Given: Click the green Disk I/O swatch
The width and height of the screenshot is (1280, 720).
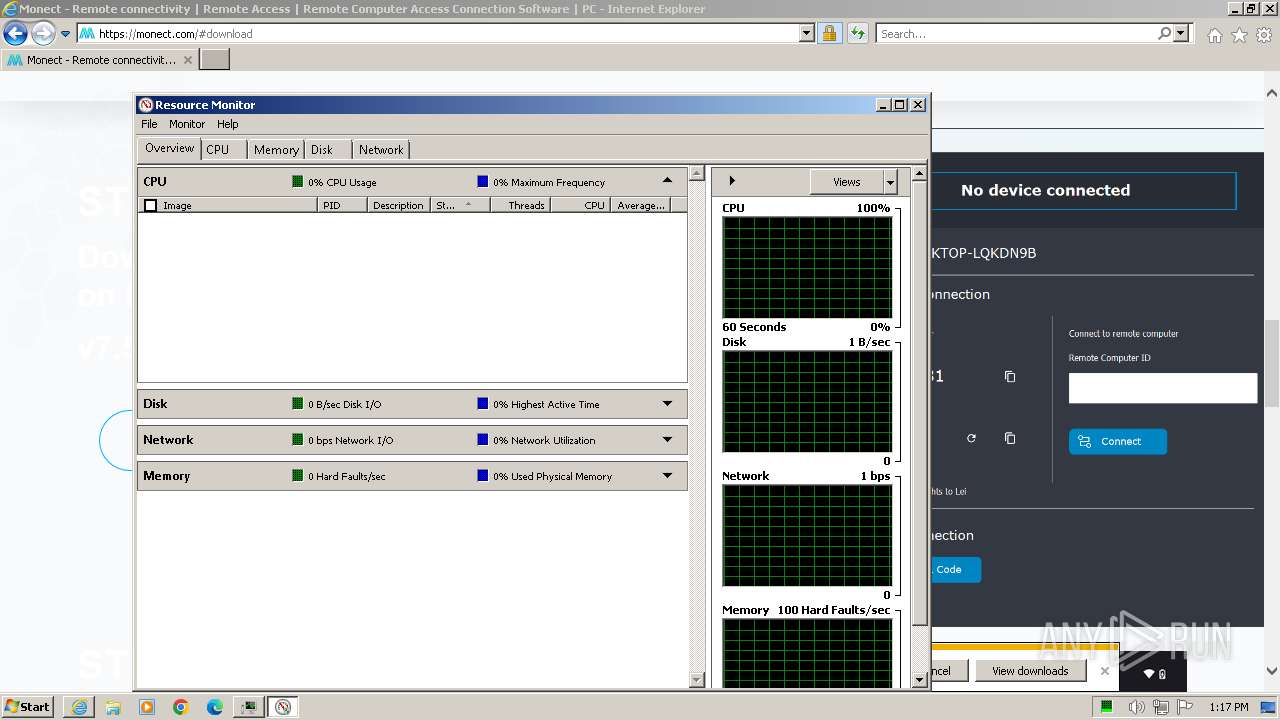Looking at the screenshot, I should (297, 404).
